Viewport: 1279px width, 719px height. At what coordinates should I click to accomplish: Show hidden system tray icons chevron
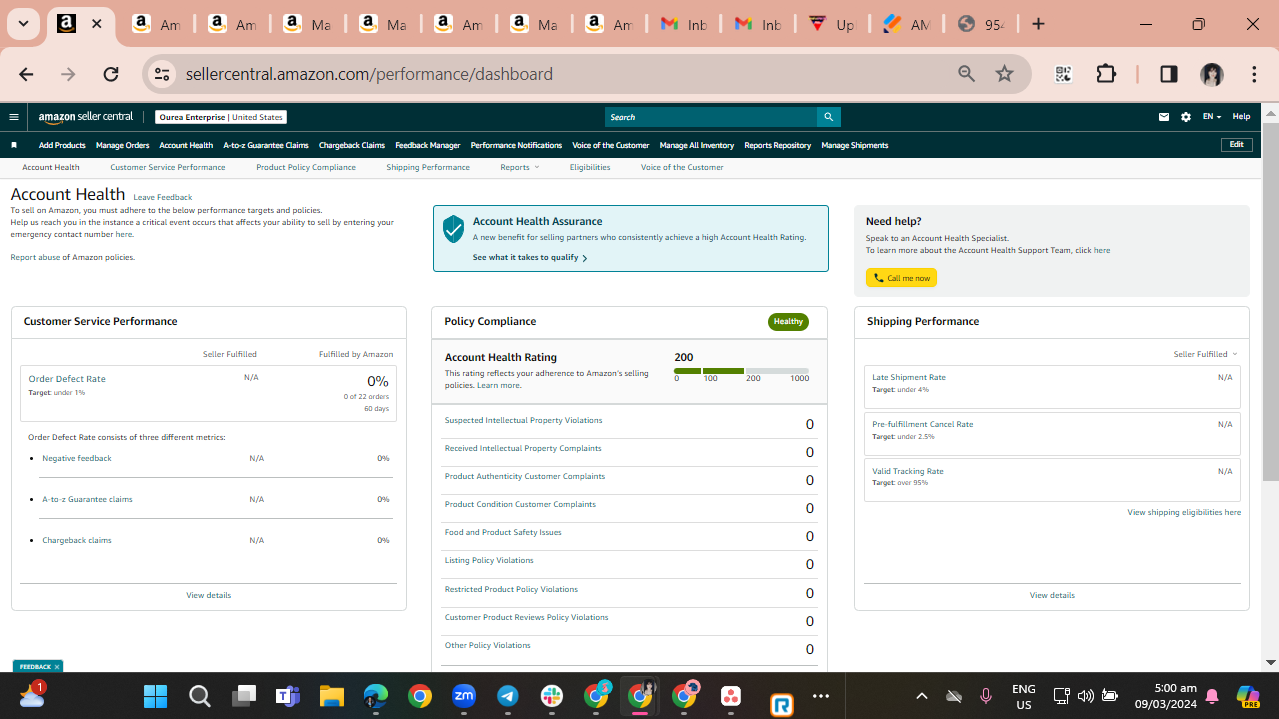(x=922, y=696)
